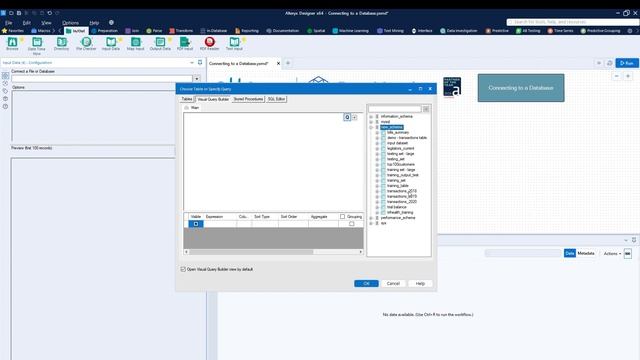640x360 pixels.
Task: Toggle the Grouping header checkbox
Action: coord(342,216)
